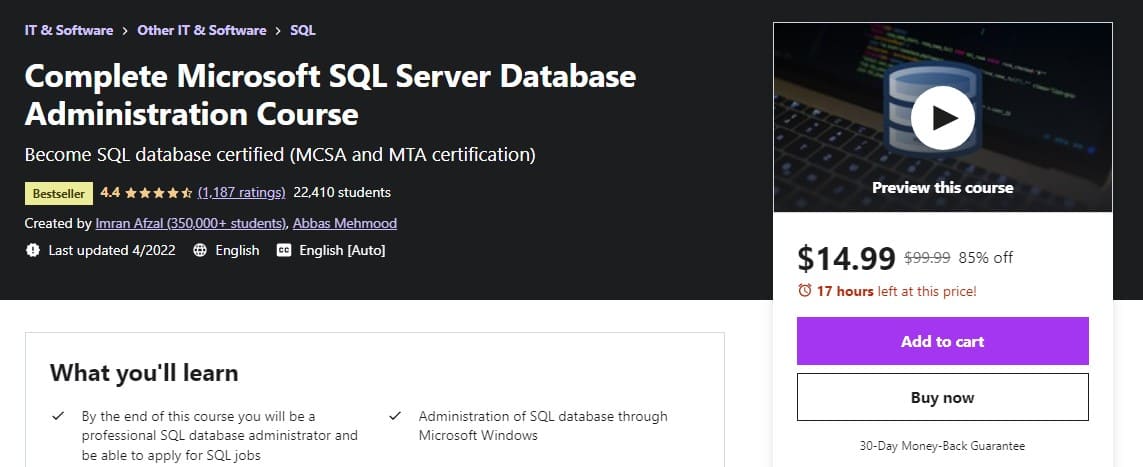This screenshot has height=467, width=1143.
Task: Click the last updated alert icon
Action: (33, 250)
